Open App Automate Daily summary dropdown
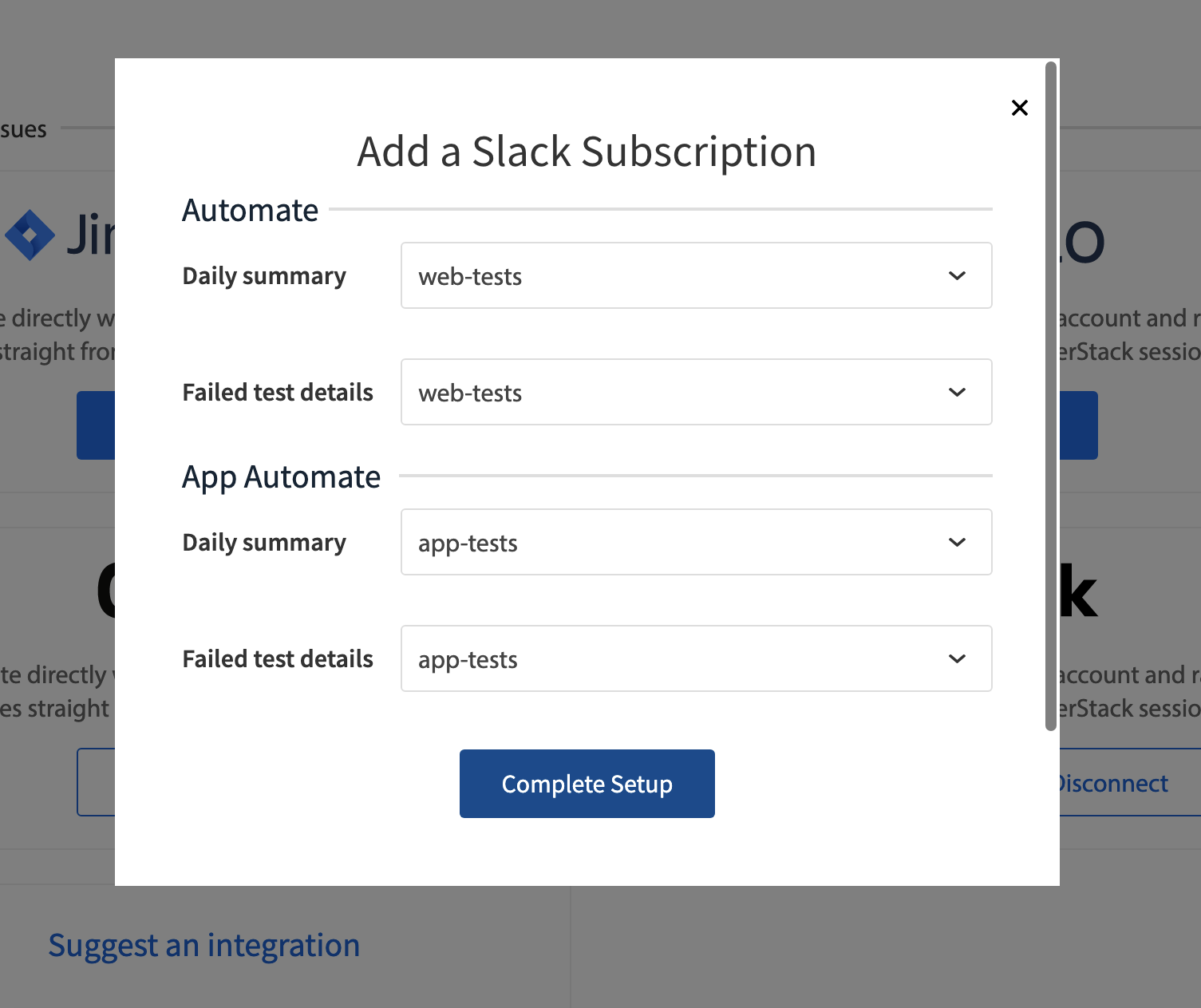Image resolution: width=1201 pixels, height=1008 pixels. click(696, 542)
